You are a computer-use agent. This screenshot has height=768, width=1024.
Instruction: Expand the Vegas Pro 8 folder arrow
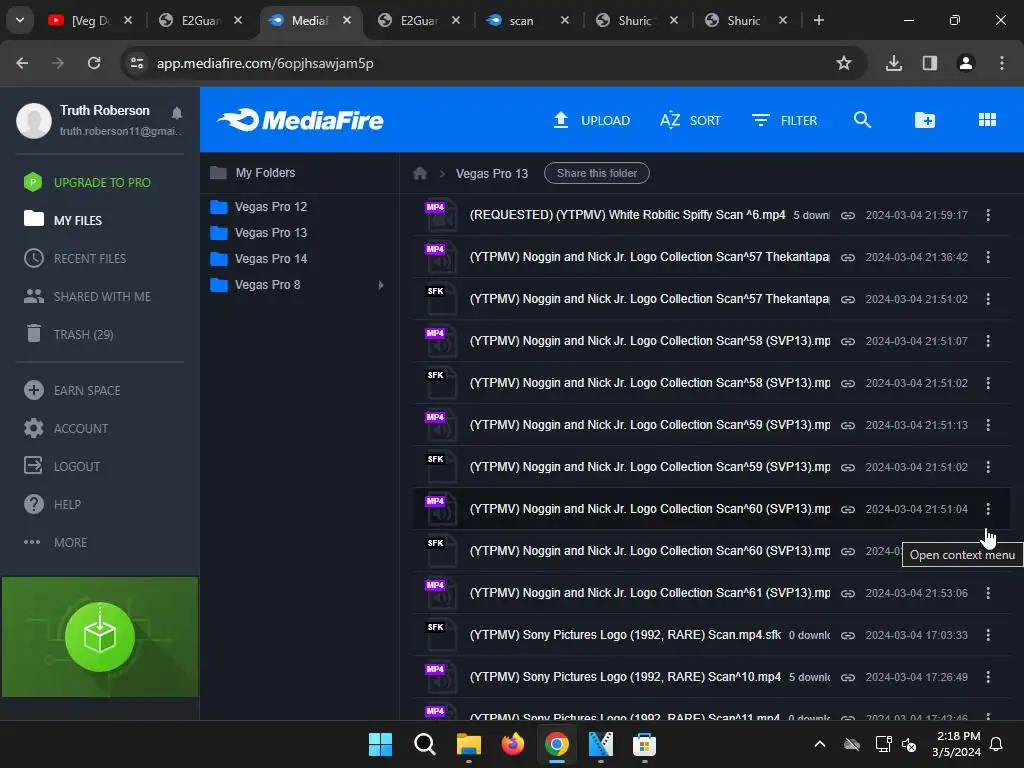point(381,285)
